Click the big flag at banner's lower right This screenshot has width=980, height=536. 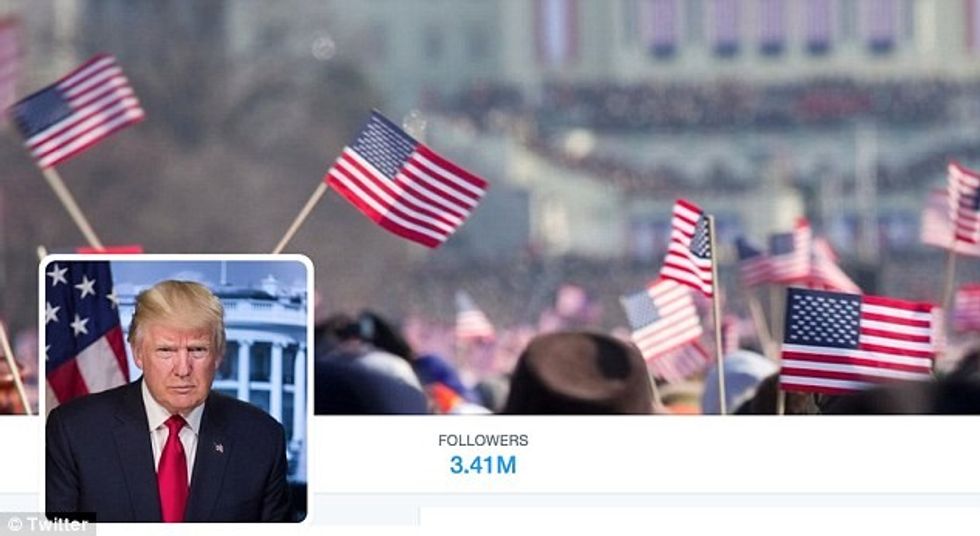coord(857,340)
